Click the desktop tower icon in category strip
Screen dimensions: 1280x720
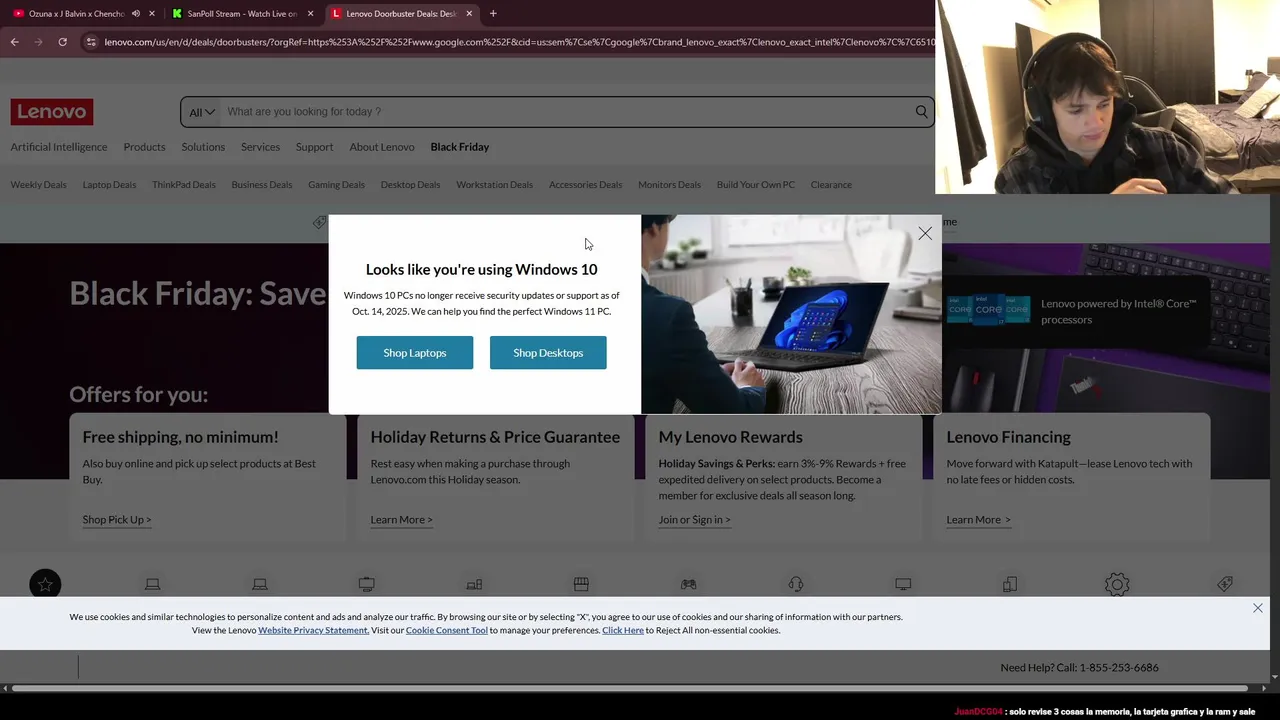(474, 584)
